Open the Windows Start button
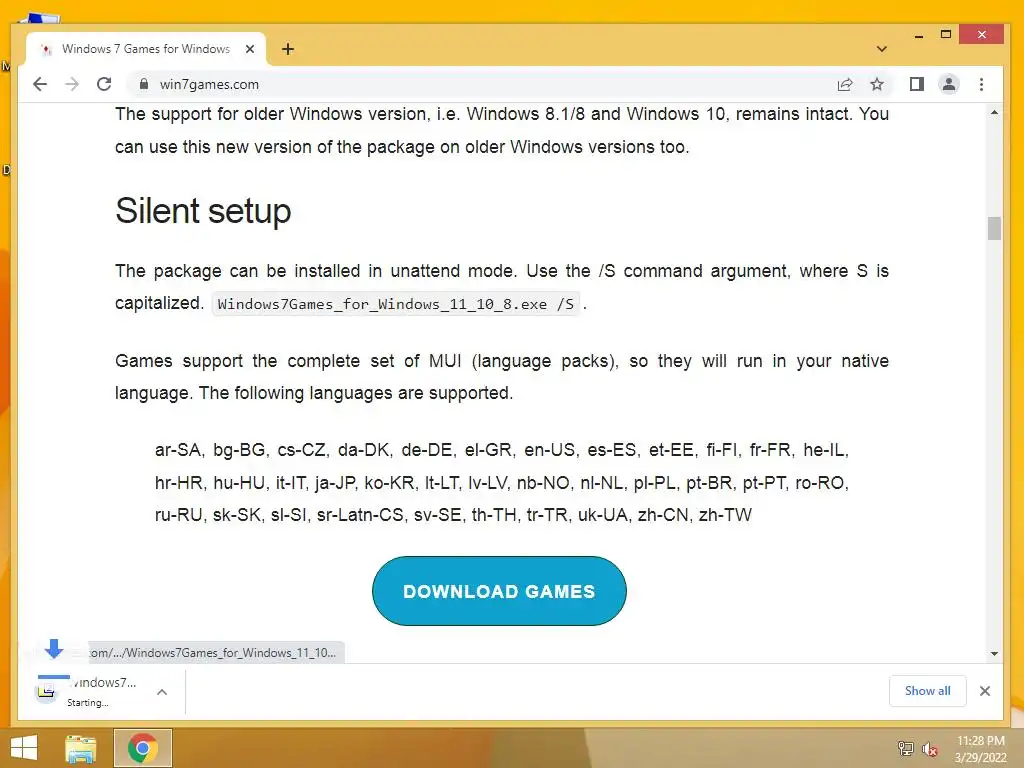This screenshot has width=1024, height=768. click(24, 748)
